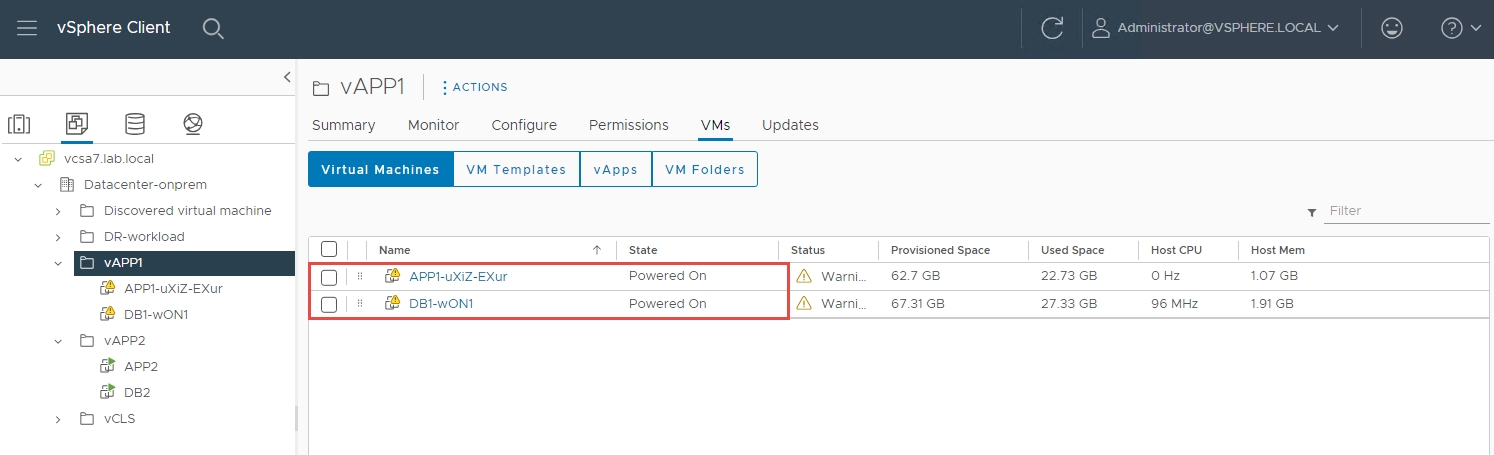Check the DB1-wON1 row checkbox

click(329, 304)
